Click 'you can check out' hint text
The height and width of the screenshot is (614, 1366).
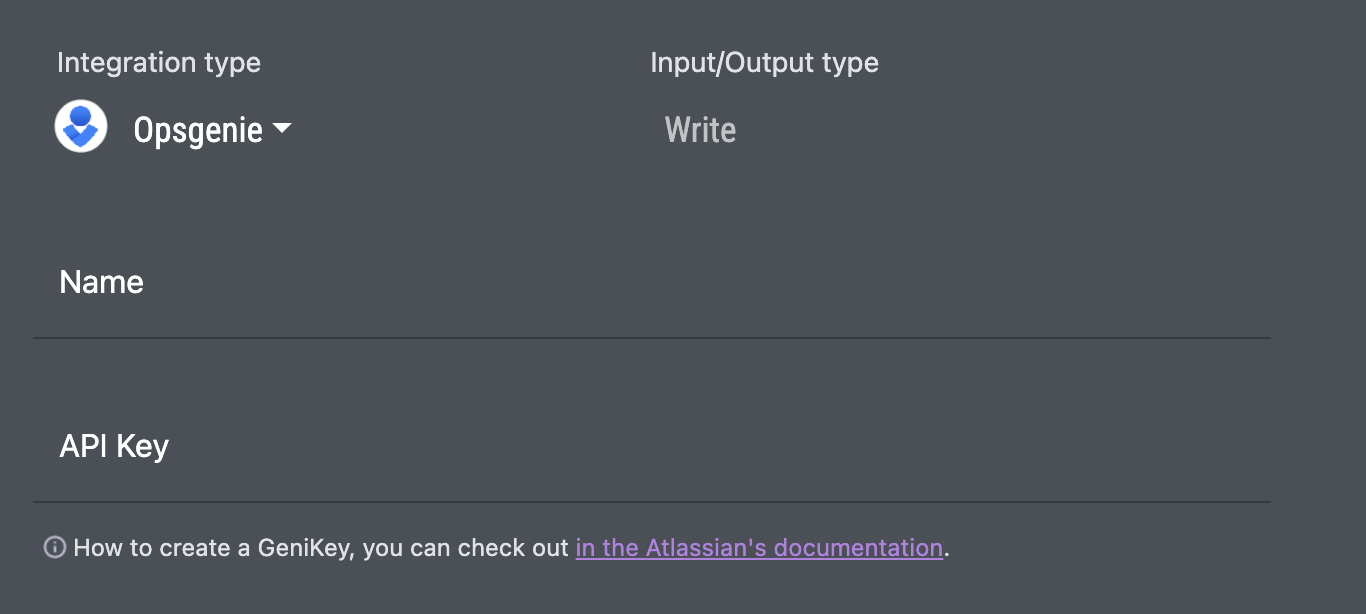(x=466, y=548)
